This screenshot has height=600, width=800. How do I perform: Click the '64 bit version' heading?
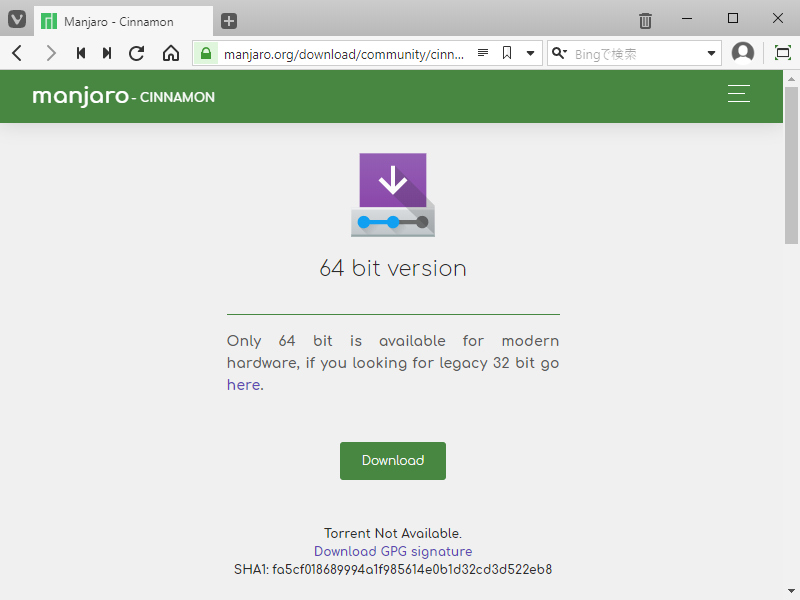click(x=393, y=268)
